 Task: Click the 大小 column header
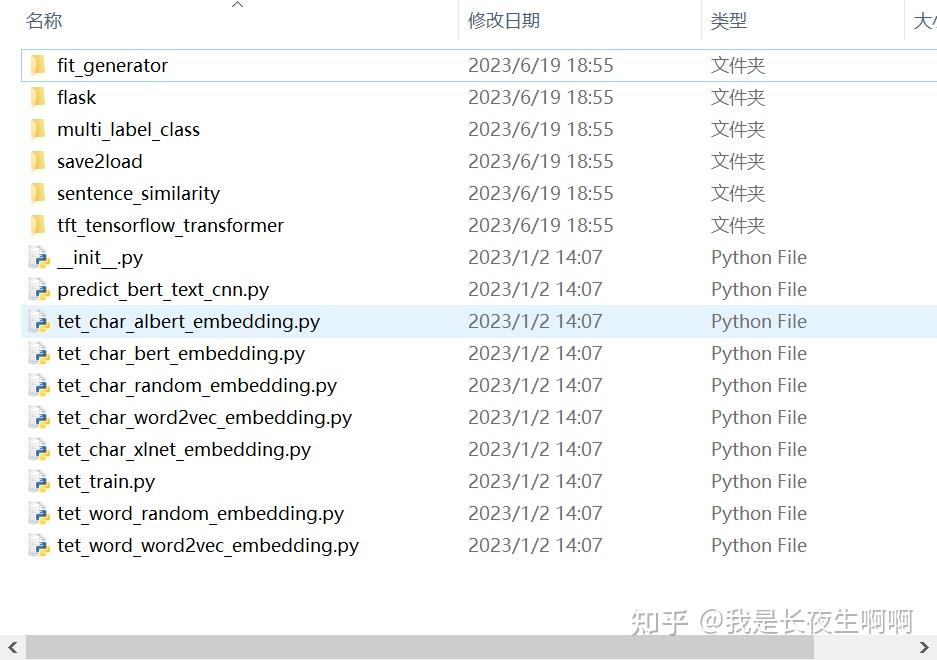925,20
